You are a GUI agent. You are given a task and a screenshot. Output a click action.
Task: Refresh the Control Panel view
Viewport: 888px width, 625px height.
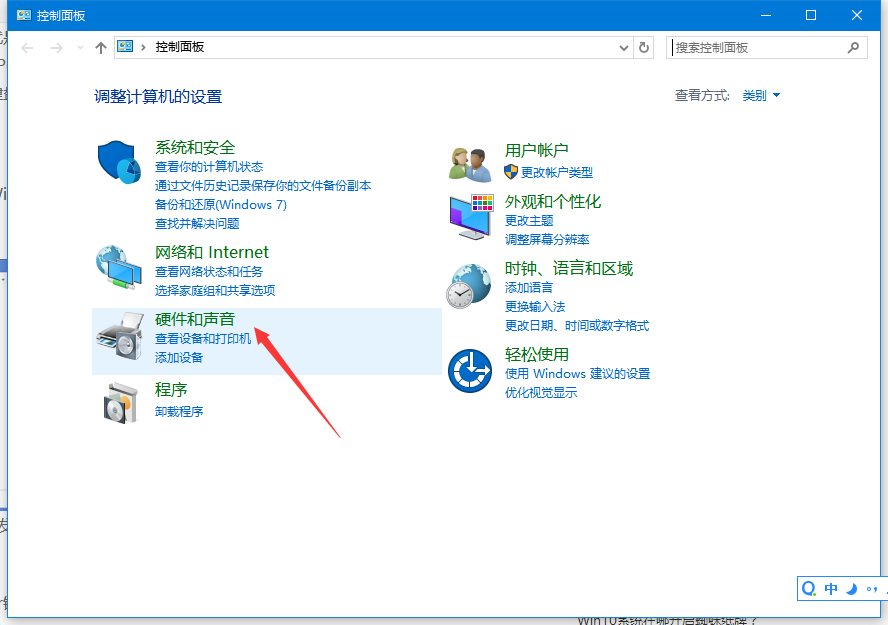pyautogui.click(x=644, y=48)
